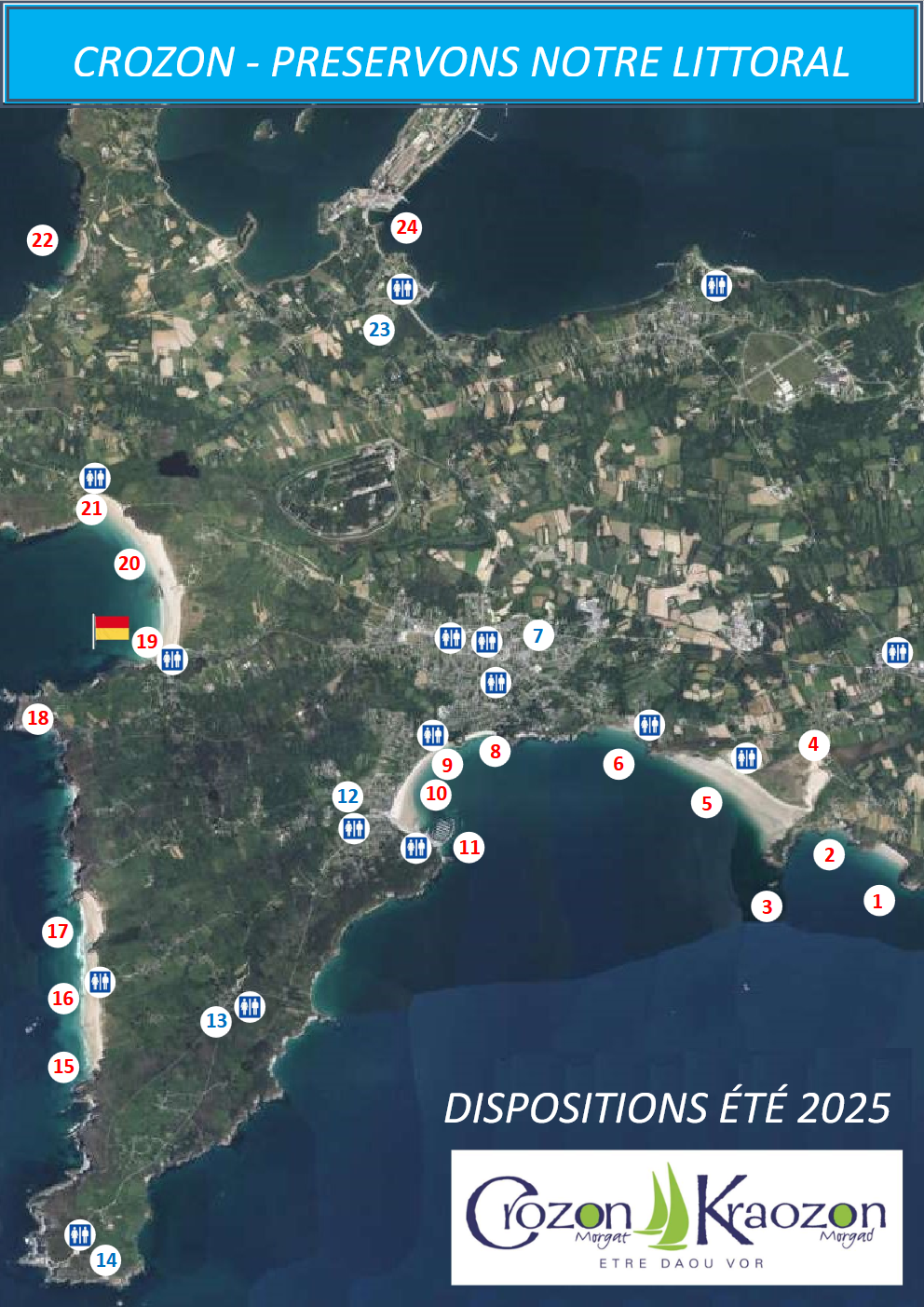
Task: Click the pair of restroom icons near marker 7
Action: pyautogui.click(x=470, y=640)
